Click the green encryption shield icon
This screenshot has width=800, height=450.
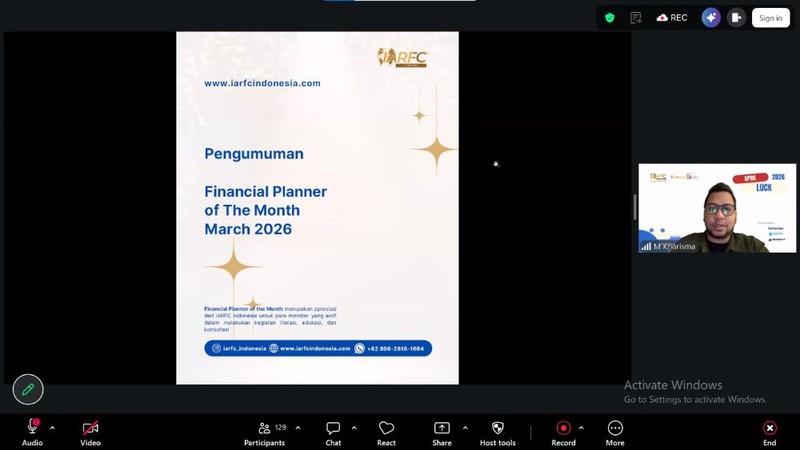point(610,18)
